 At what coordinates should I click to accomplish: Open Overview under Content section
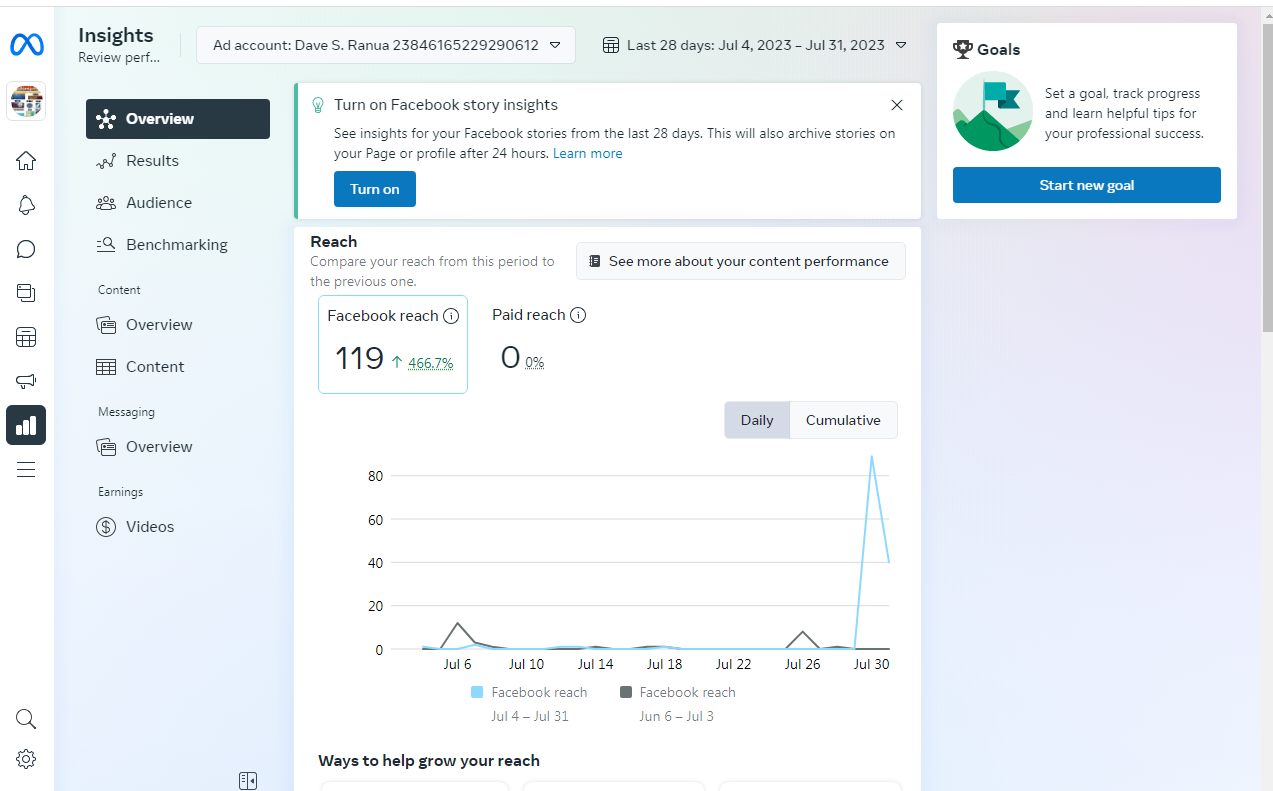coord(178,325)
